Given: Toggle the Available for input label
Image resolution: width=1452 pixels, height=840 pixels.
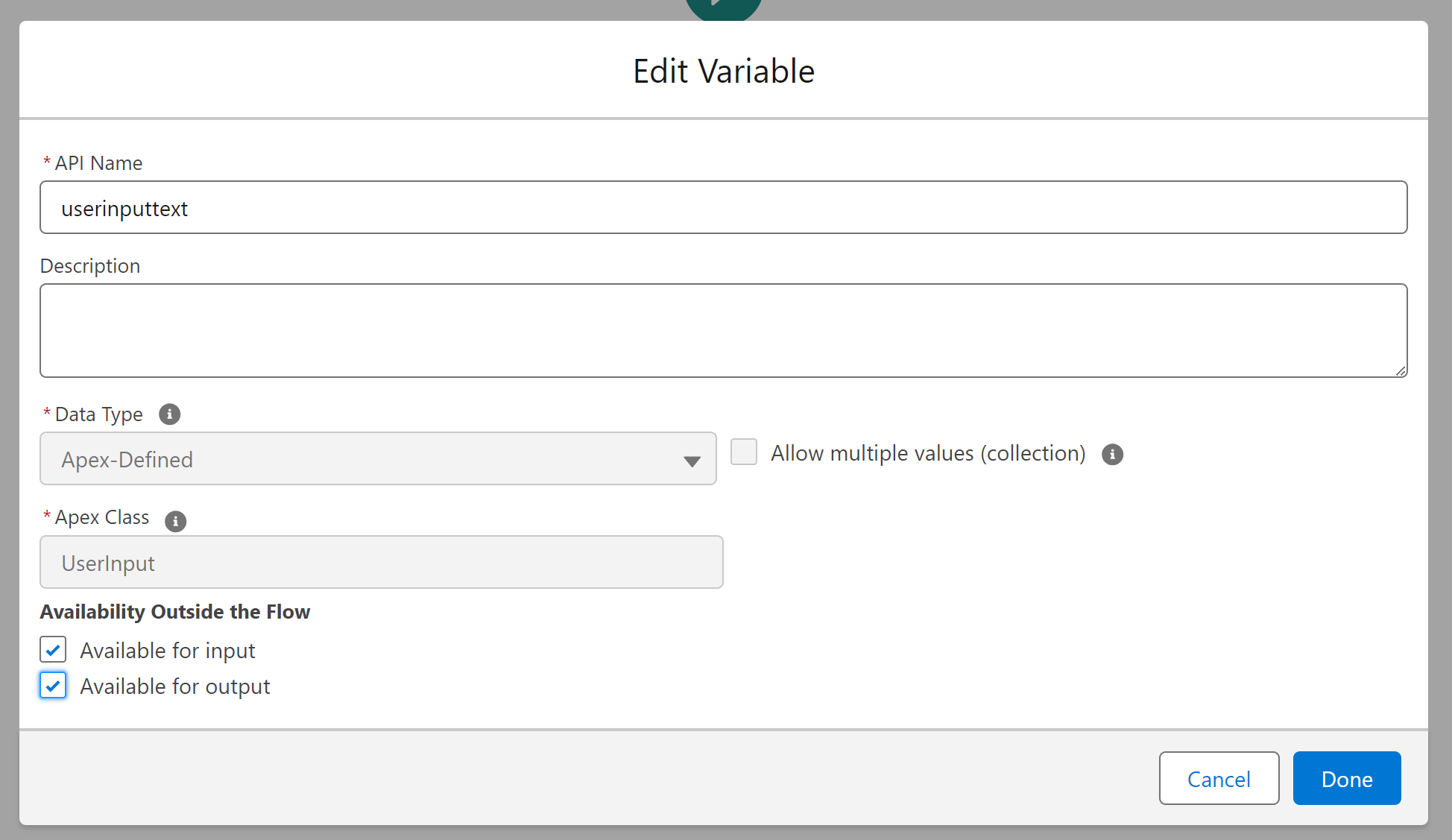Looking at the screenshot, I should click(168, 650).
